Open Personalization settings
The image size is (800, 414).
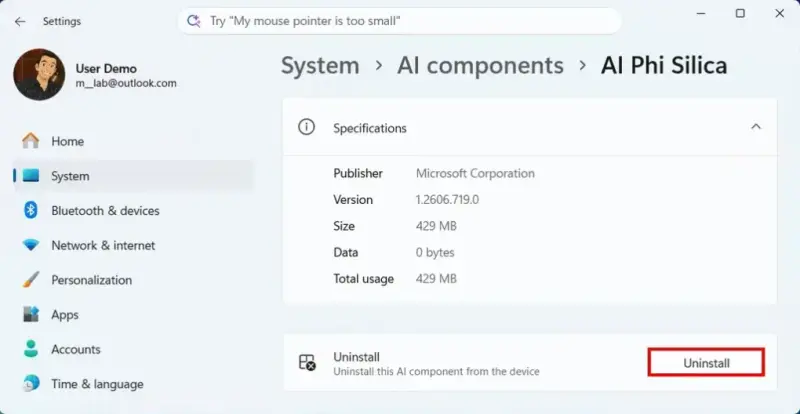(x=133, y=280)
